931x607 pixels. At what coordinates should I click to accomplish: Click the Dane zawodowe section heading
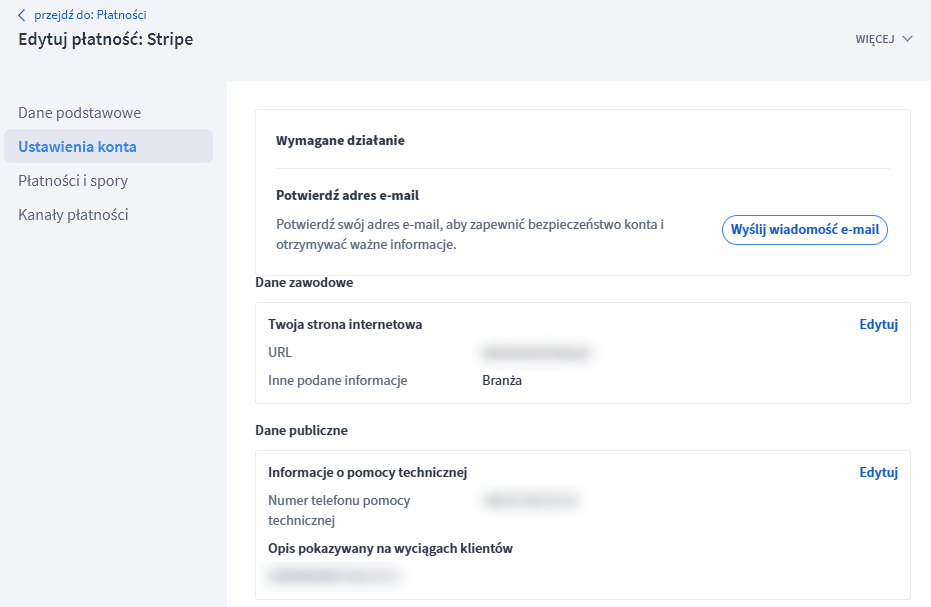(304, 283)
